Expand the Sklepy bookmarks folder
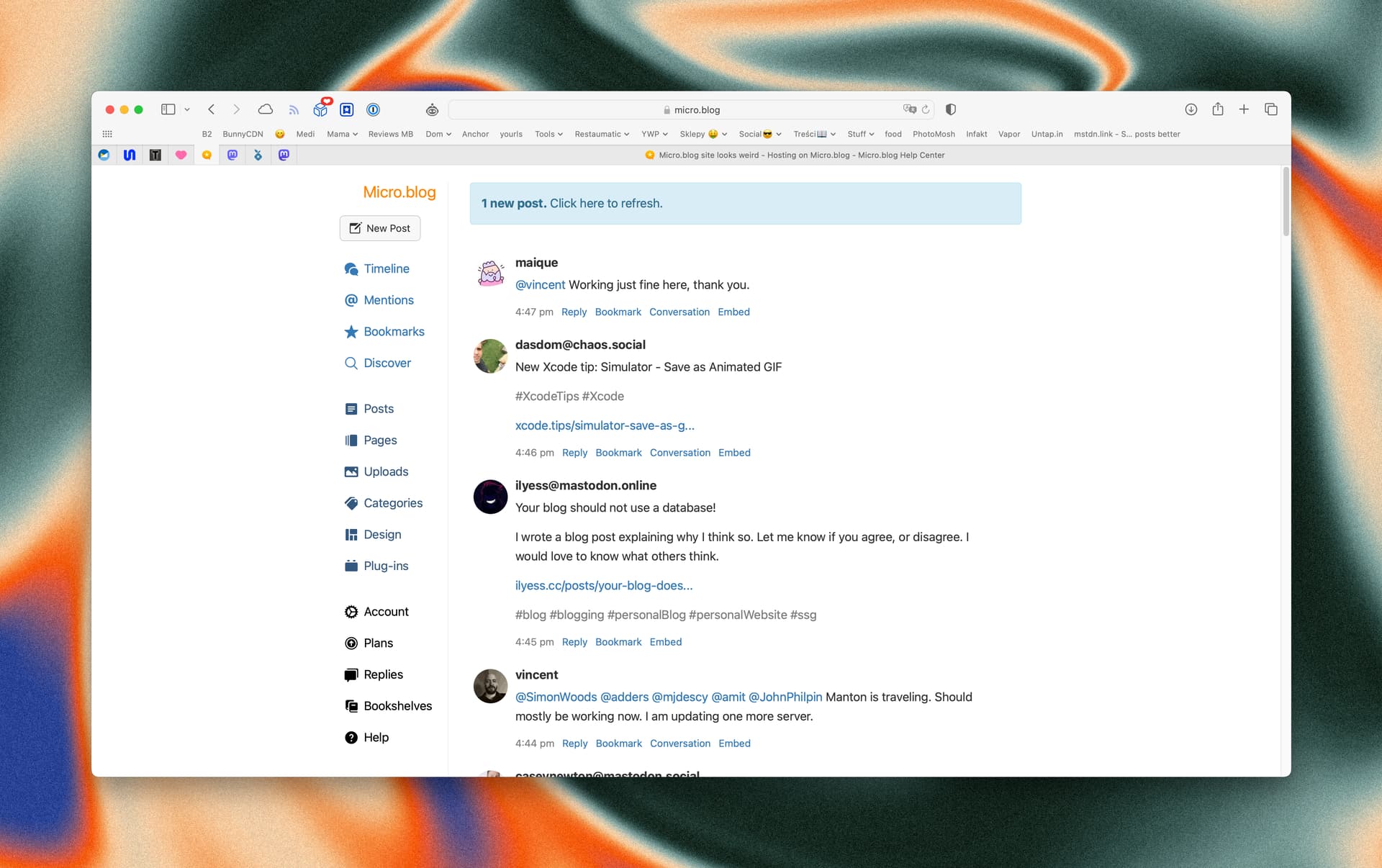 coord(703,134)
